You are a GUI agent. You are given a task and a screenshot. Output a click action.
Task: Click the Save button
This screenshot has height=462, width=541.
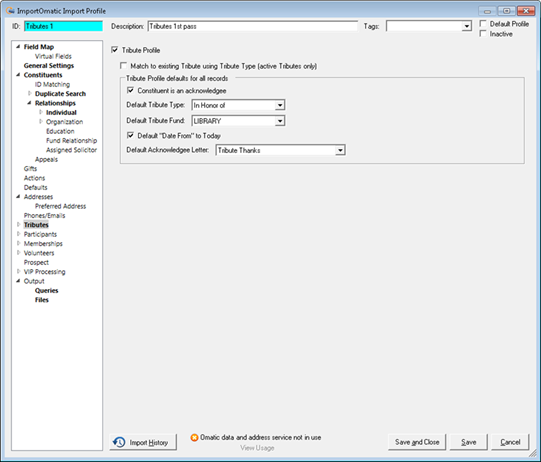tap(469, 442)
